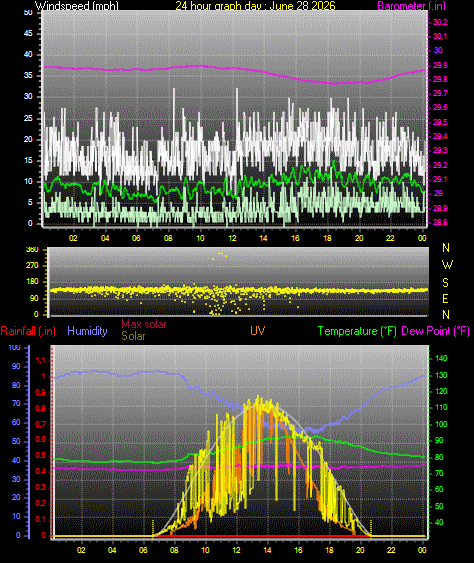The image size is (474, 563).
Task: Click the '30.1' barometer axis value
Action: tap(440, 36)
